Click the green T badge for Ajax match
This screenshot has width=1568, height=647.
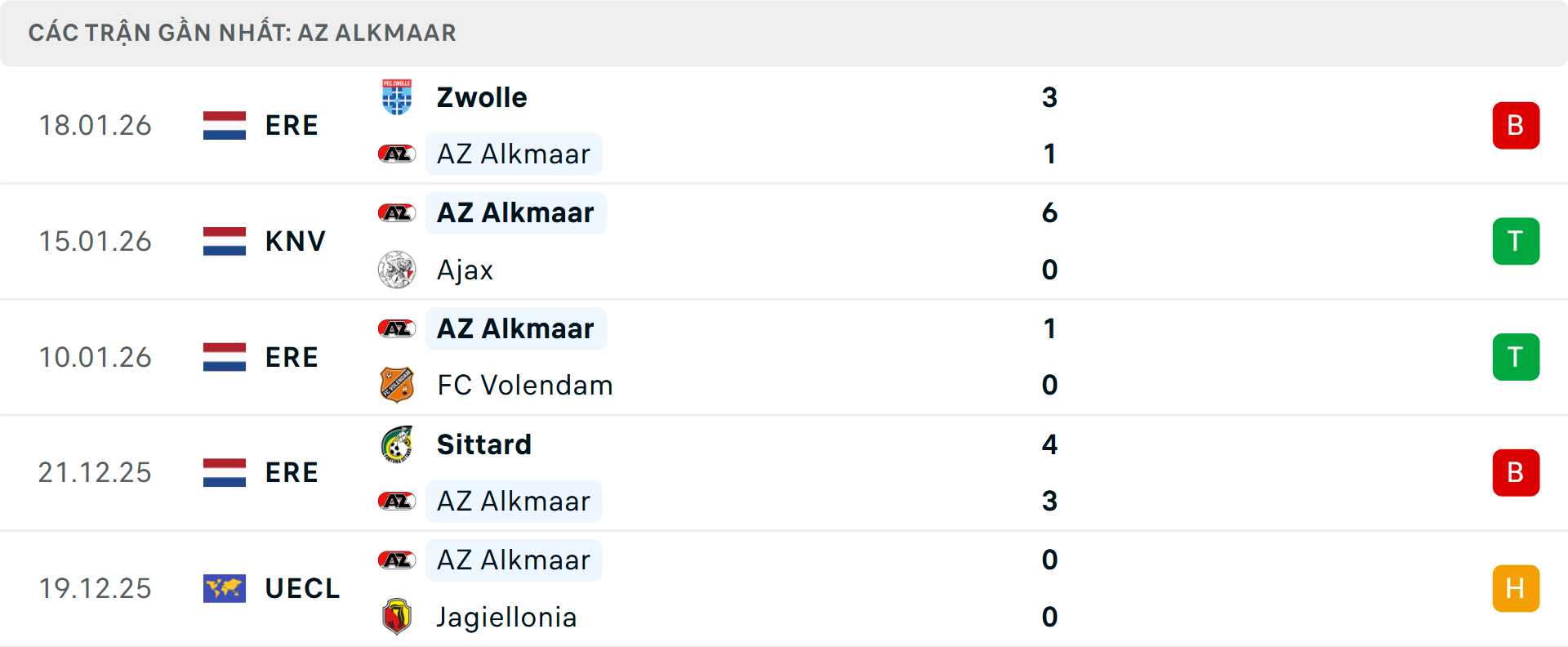pyautogui.click(x=1516, y=241)
